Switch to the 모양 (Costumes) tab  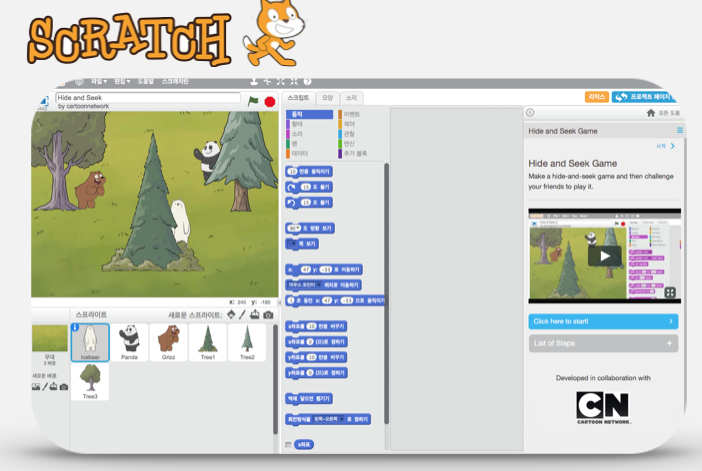click(328, 98)
